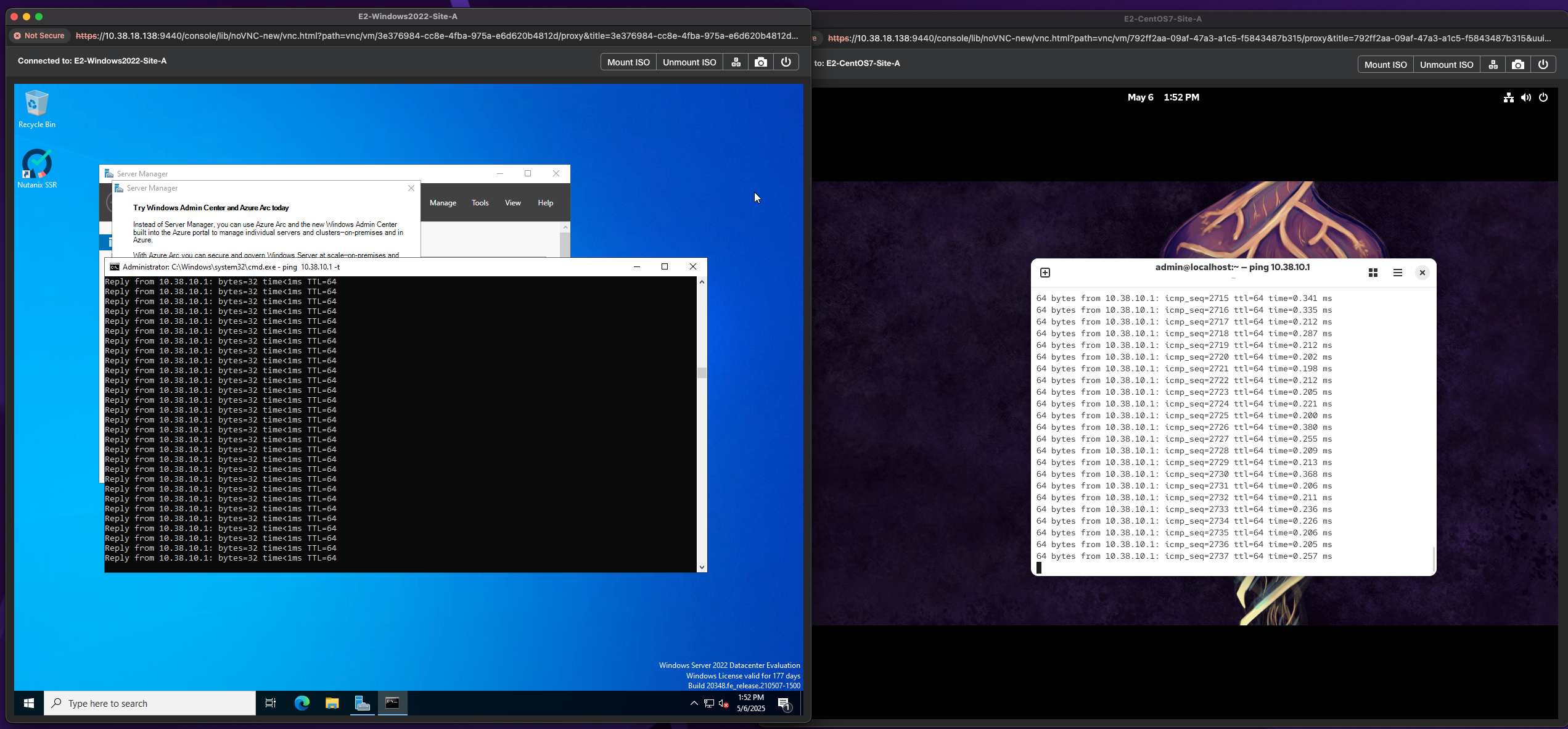1568x729 pixels.
Task: Open power options icon in Windows2022 console
Action: pyautogui.click(x=786, y=62)
